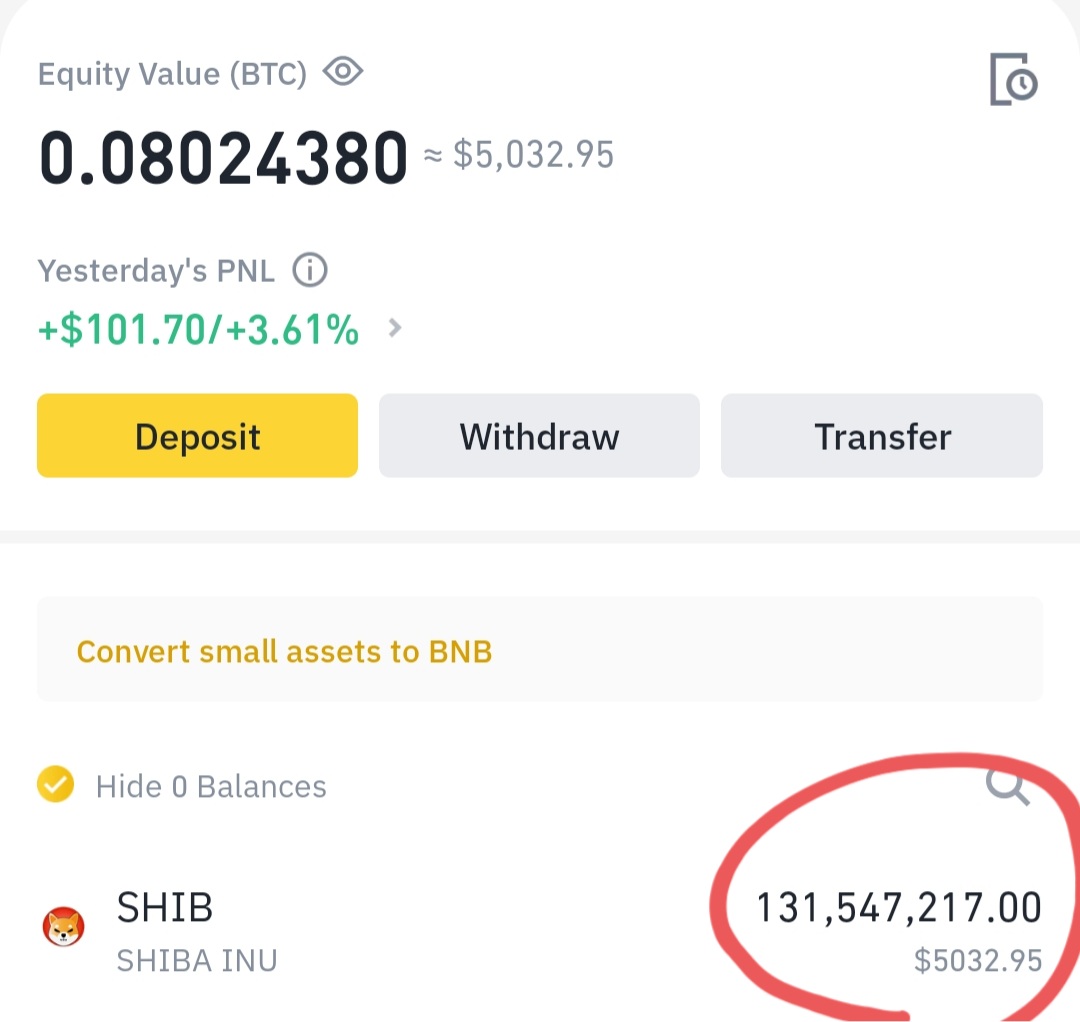The width and height of the screenshot is (1080, 1022).
Task: Click the Equity Value (BTC) label
Action: (172, 74)
